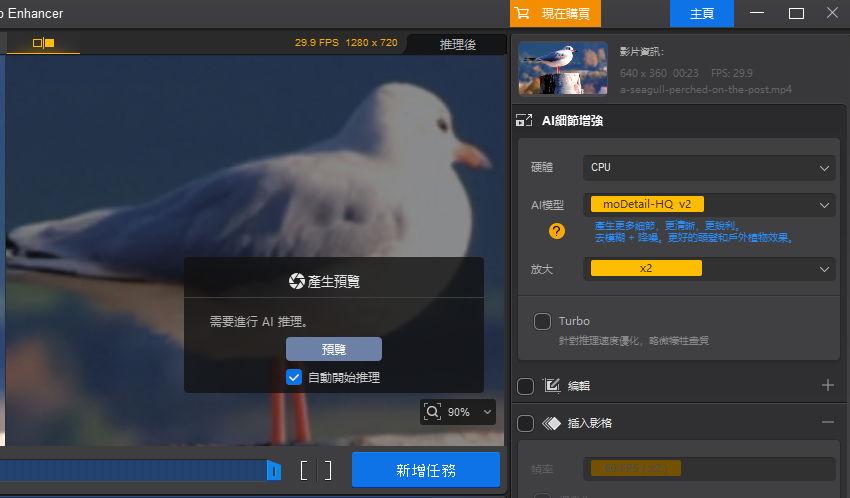The height and width of the screenshot is (498, 850).
Task: Open the AI模型 moDetail-HQ v2 dropdown
Action: coord(709,205)
